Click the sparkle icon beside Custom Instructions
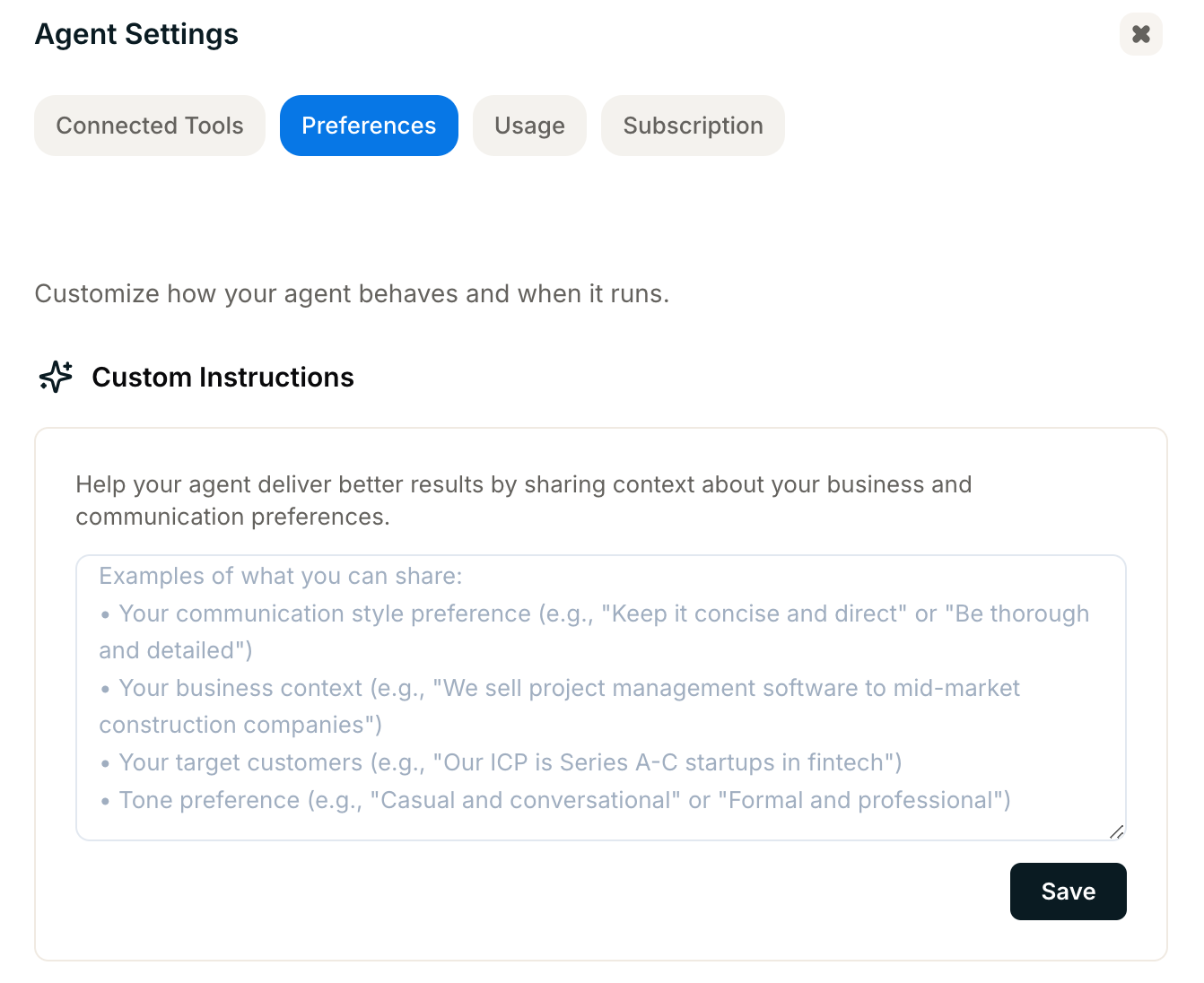Image resolution: width=1204 pixels, height=983 pixels. [56, 377]
